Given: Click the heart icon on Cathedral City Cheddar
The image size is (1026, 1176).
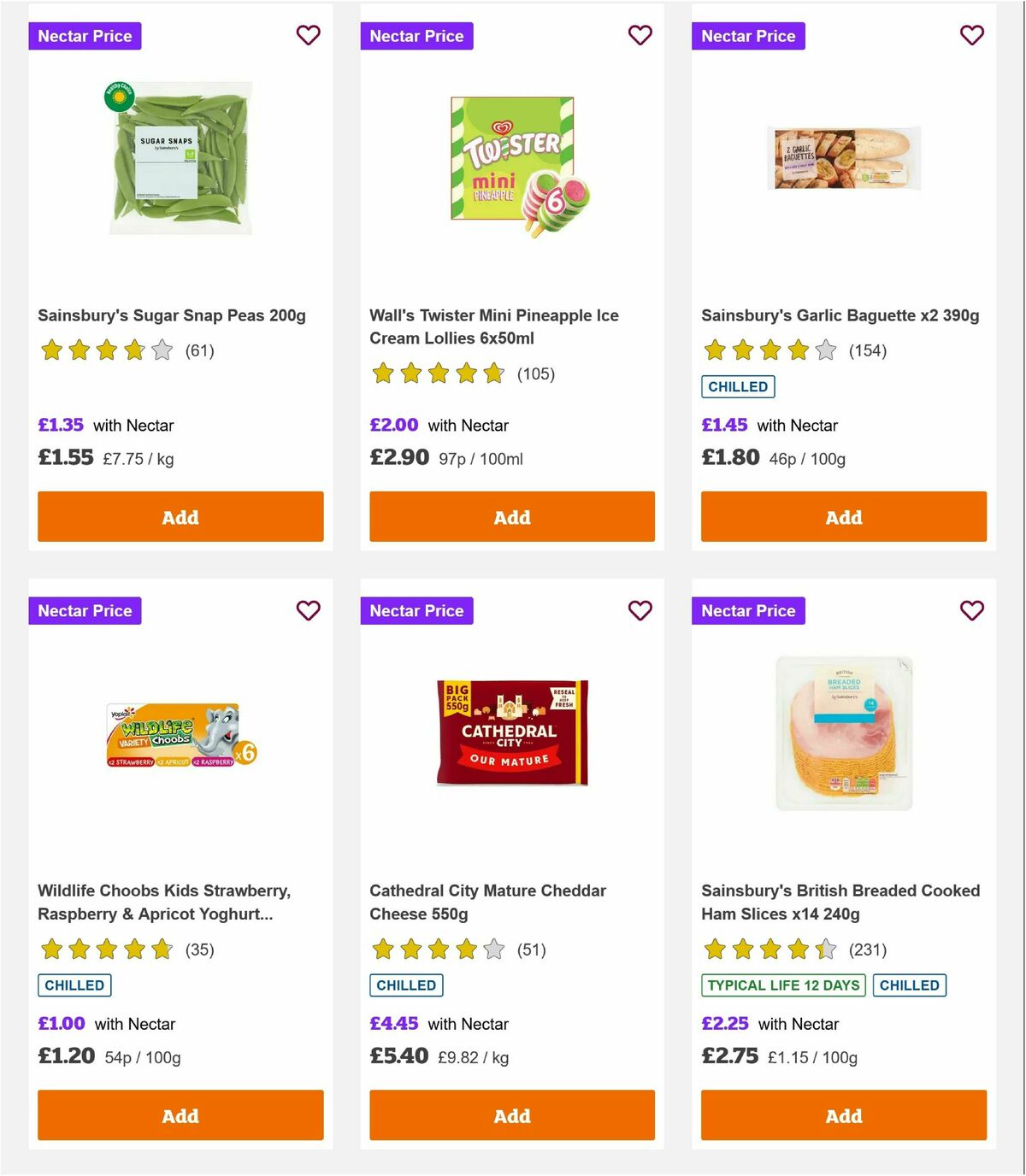Looking at the screenshot, I should (x=640, y=611).
